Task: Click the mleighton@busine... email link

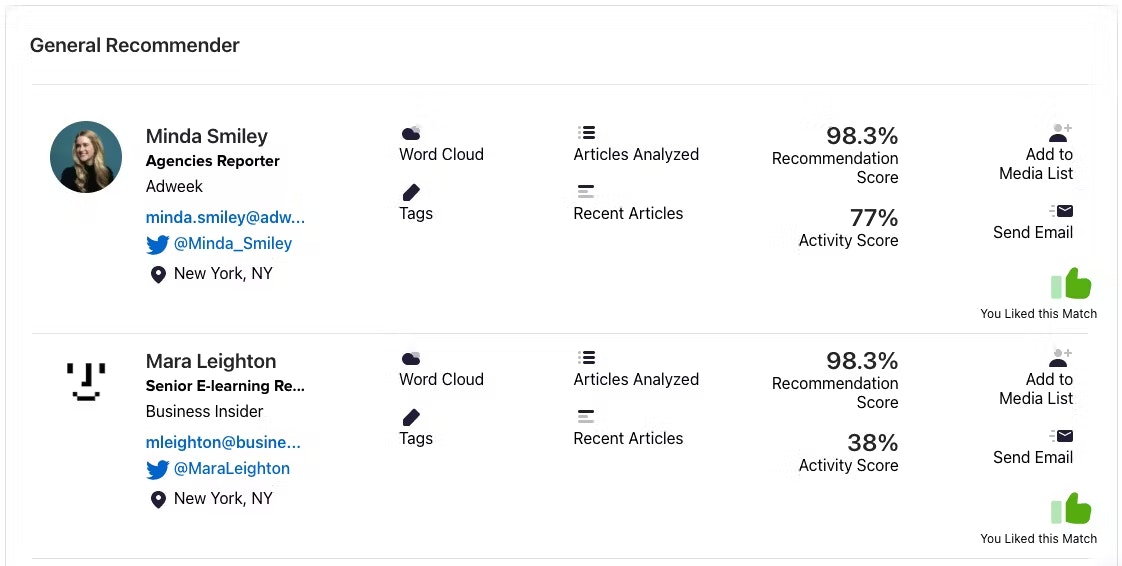Action: click(223, 443)
